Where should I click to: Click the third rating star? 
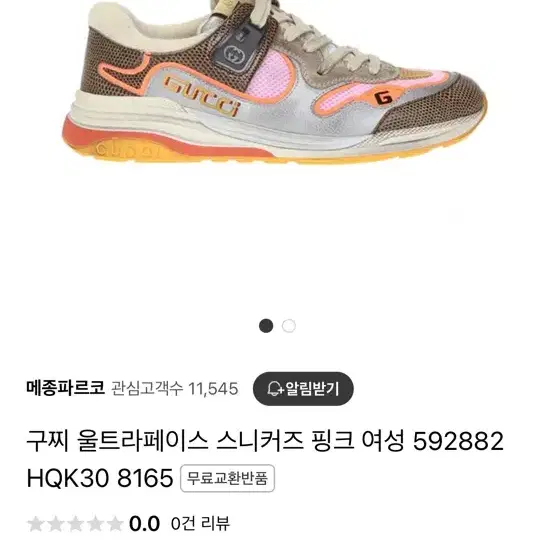coord(75,524)
